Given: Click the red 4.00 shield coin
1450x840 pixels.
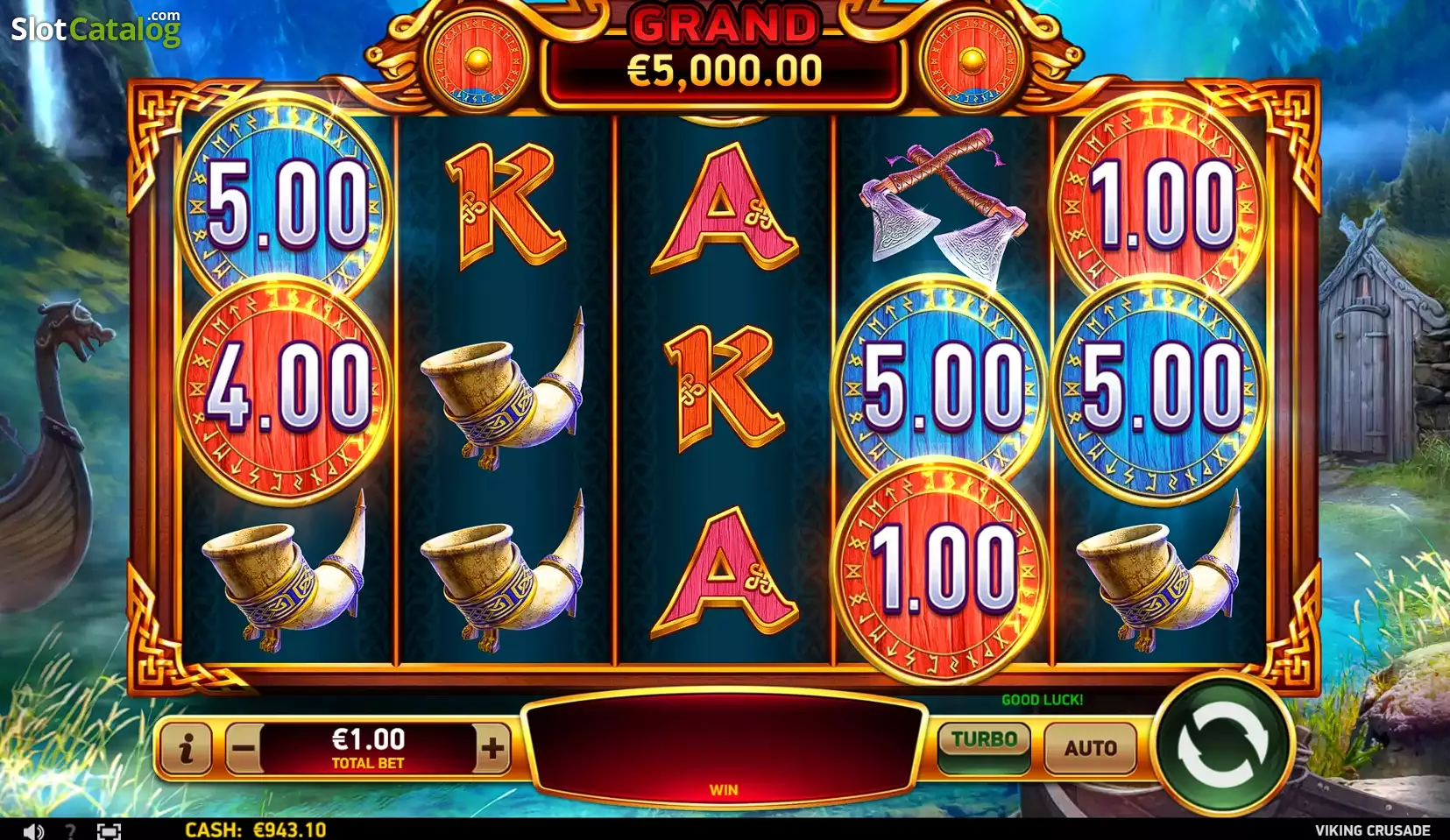Looking at the screenshot, I should click(286, 387).
